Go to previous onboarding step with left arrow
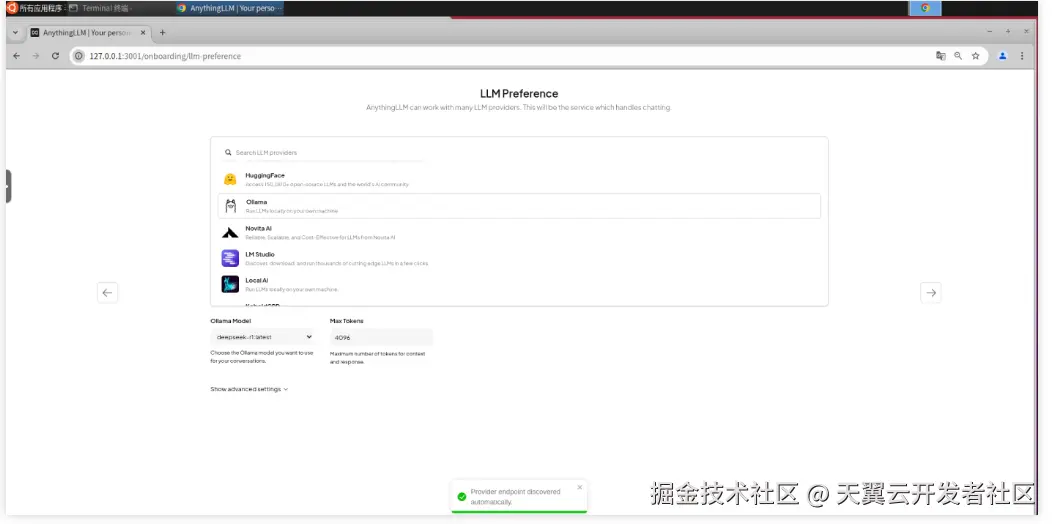Viewport: 1052px width, 524px height. pos(107,293)
